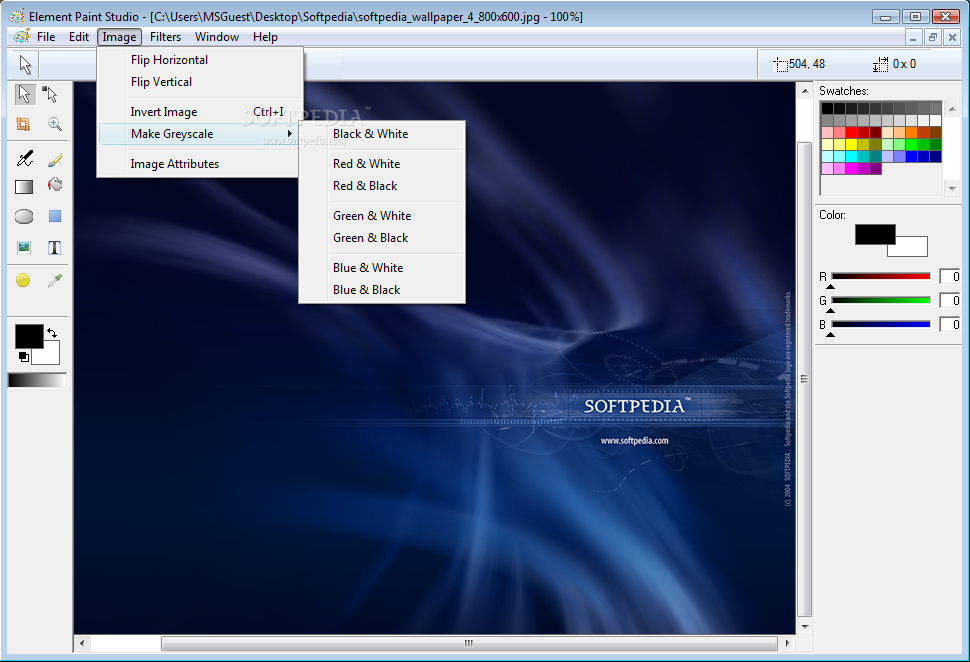This screenshot has width=970, height=662.
Task: Select the Insert Image picture tool
Action: tap(24, 248)
